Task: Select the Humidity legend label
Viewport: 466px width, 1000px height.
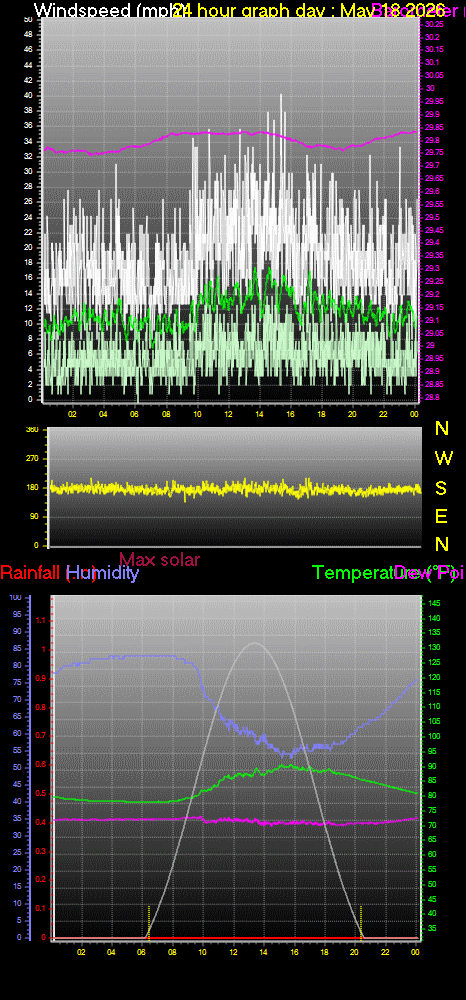Action: pyautogui.click(x=103, y=573)
